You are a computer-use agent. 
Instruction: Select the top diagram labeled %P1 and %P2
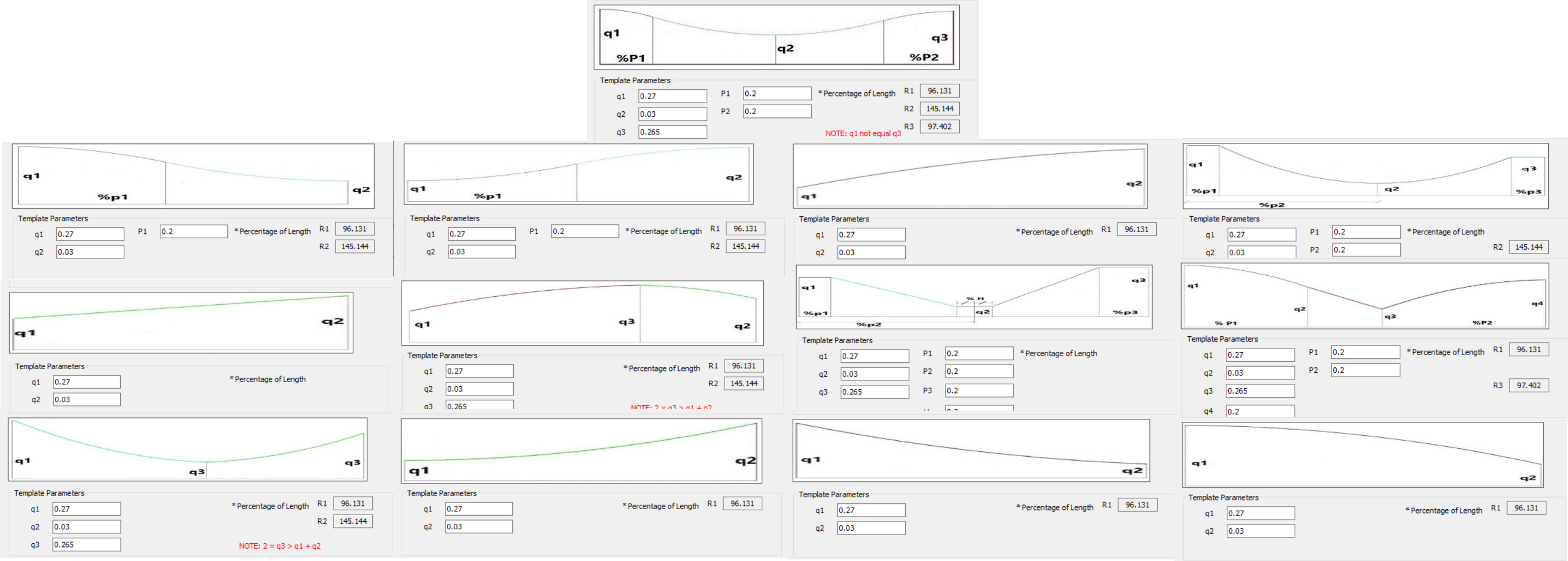coord(776,37)
